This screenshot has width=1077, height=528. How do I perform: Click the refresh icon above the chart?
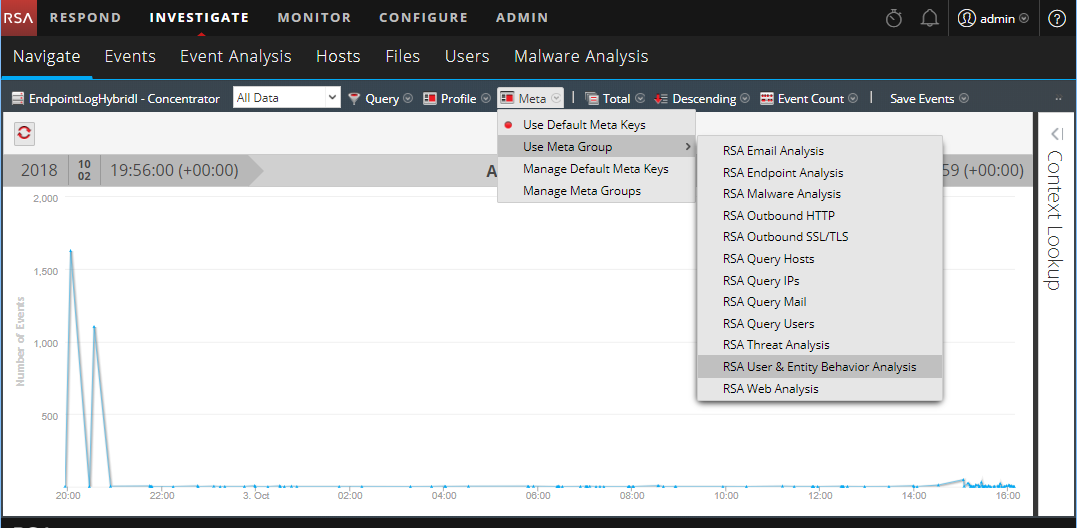25,133
